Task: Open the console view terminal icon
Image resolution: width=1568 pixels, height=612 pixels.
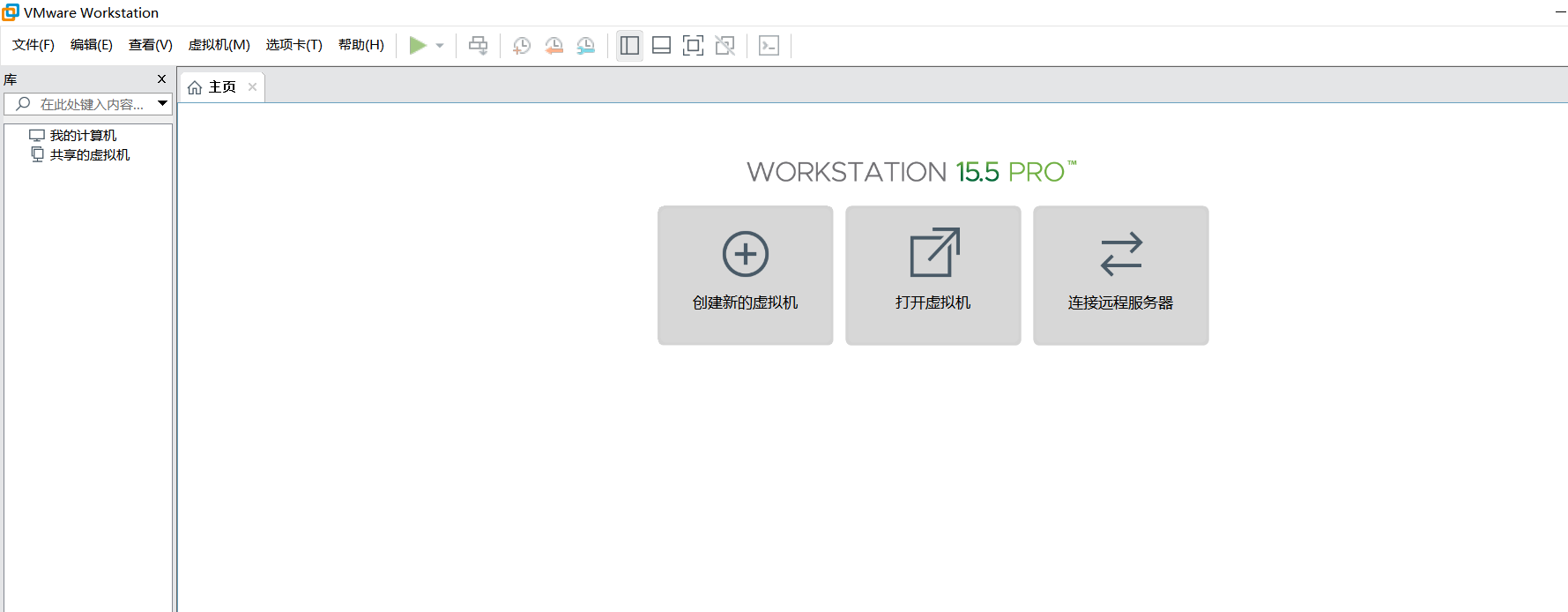Action: [769, 45]
